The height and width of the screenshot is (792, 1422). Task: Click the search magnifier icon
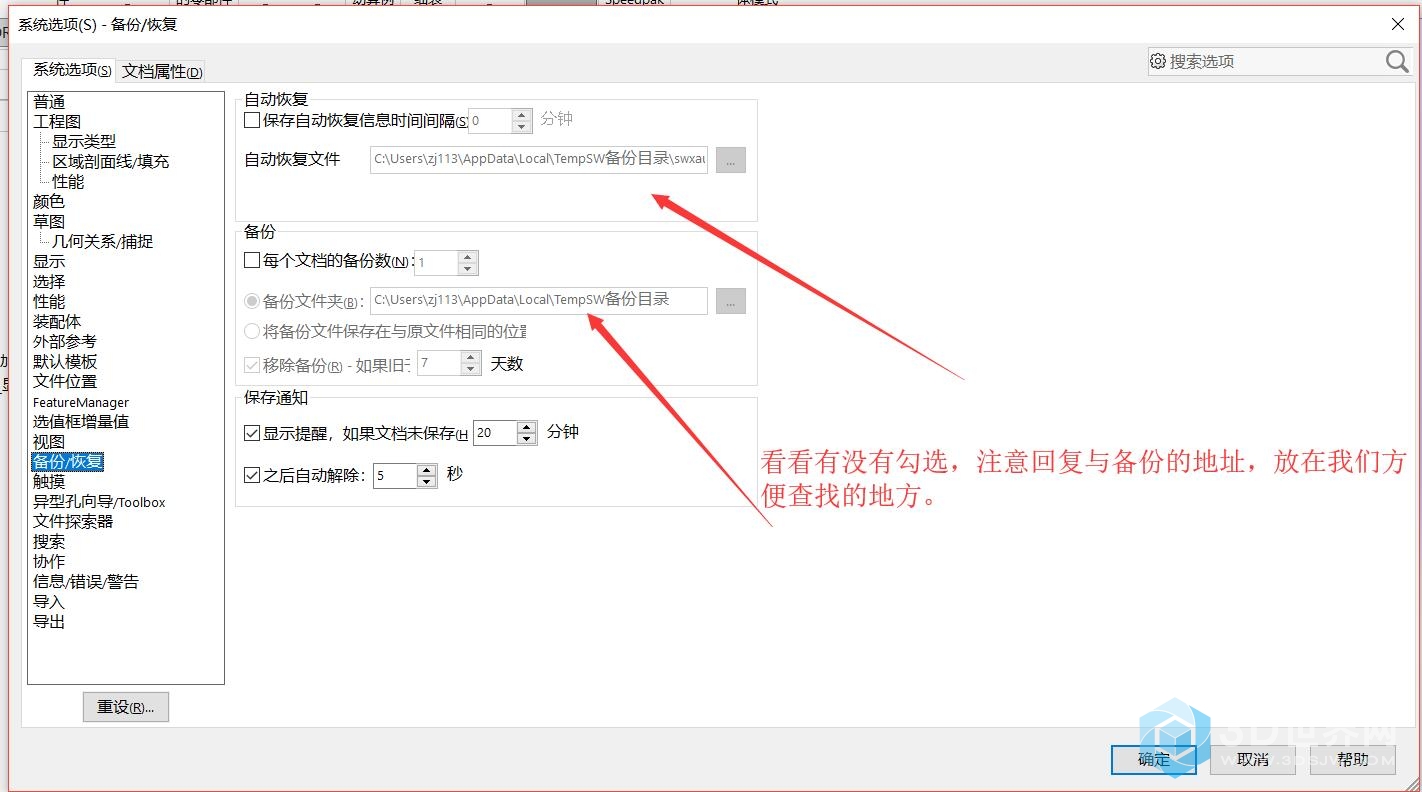click(1397, 61)
